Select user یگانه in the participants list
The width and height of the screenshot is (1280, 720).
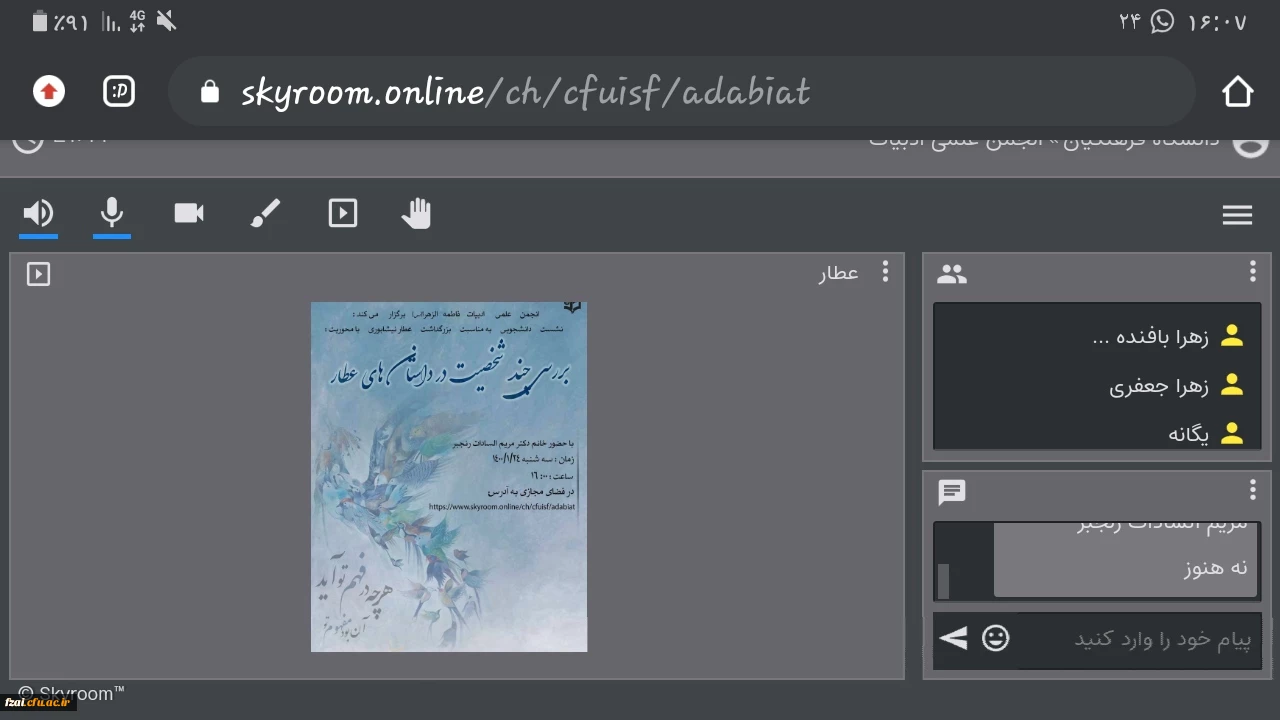tap(1188, 434)
